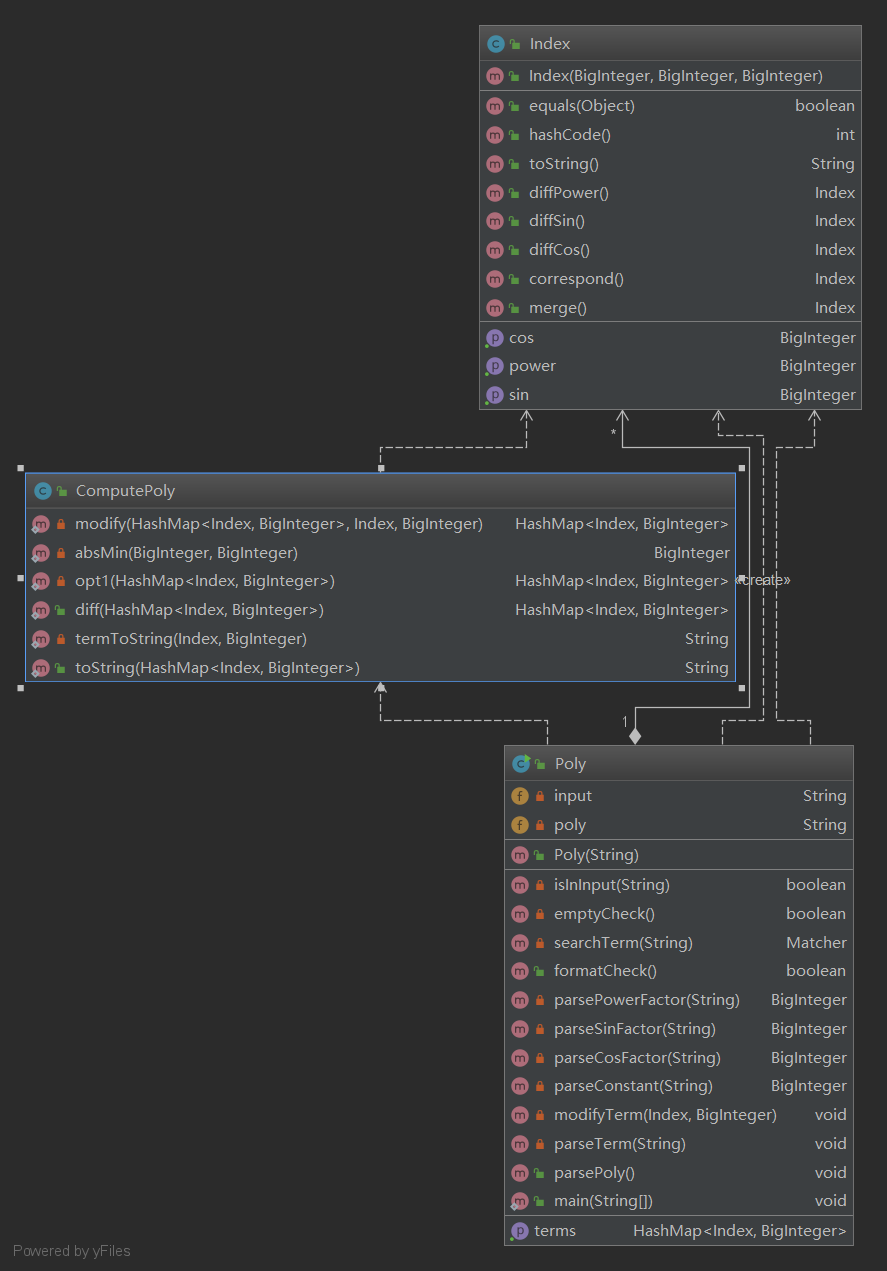Click method icon of termToString
Image resolution: width=887 pixels, height=1271 pixels.
click(40, 639)
